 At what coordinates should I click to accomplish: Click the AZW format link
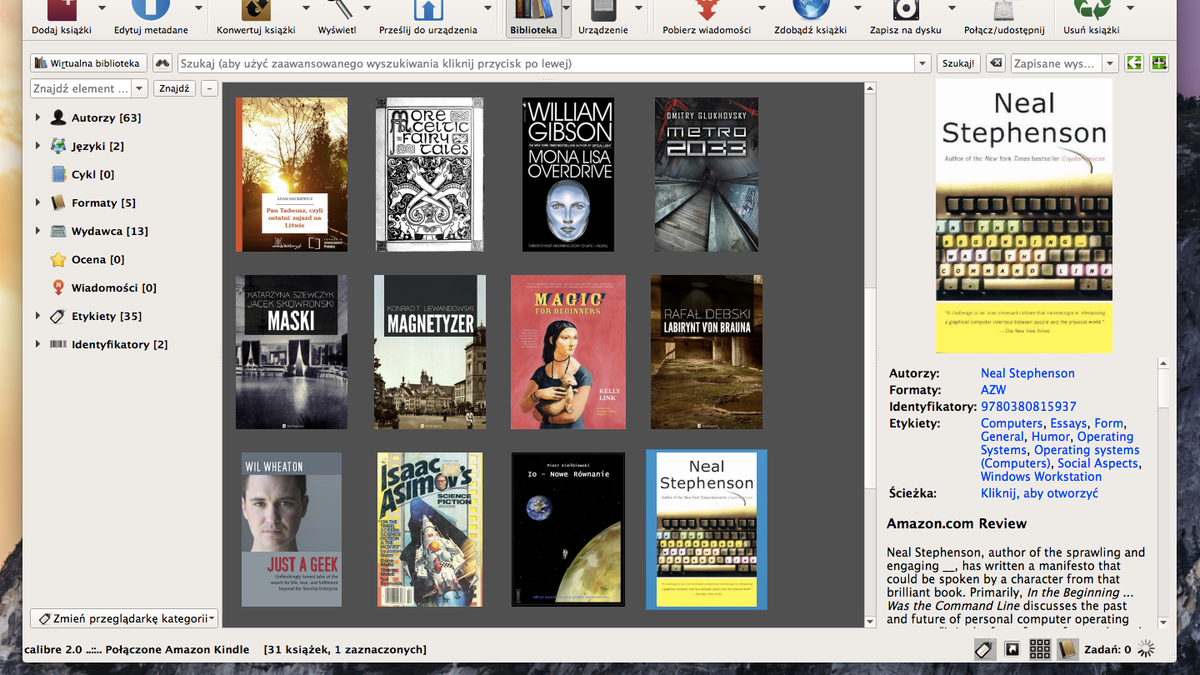(x=993, y=390)
